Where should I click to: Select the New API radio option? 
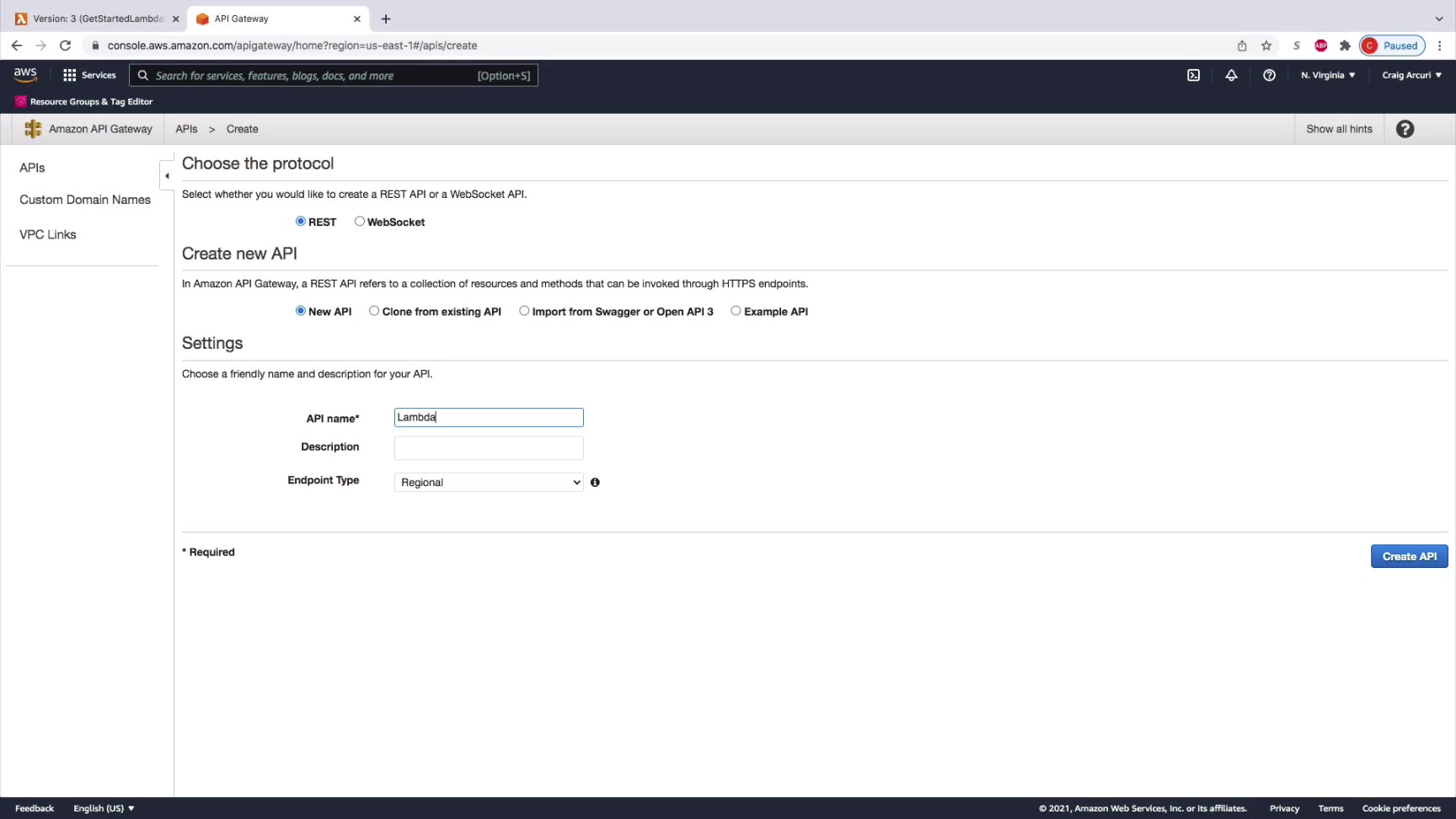[x=300, y=311]
